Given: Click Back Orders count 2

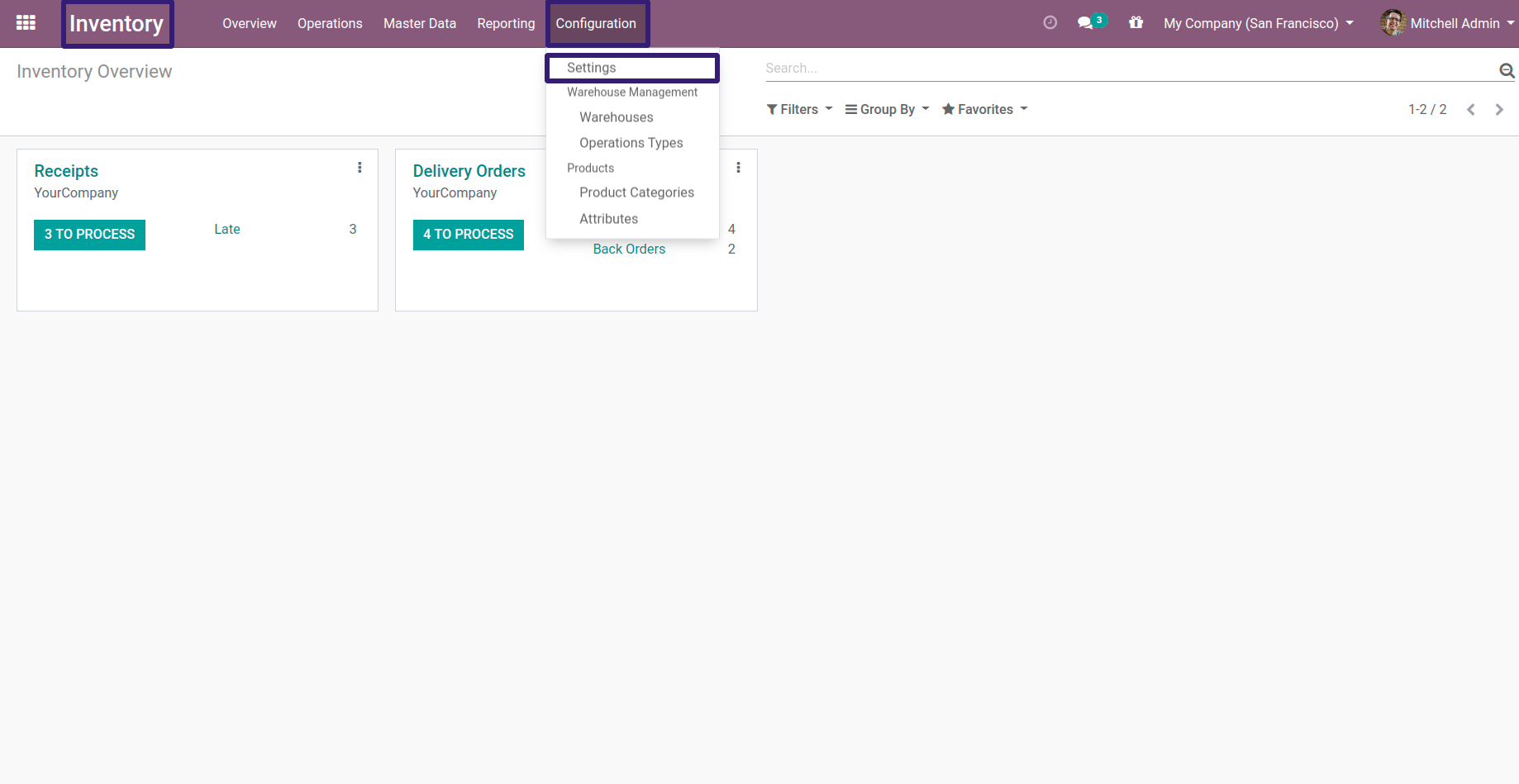Looking at the screenshot, I should pos(731,249).
